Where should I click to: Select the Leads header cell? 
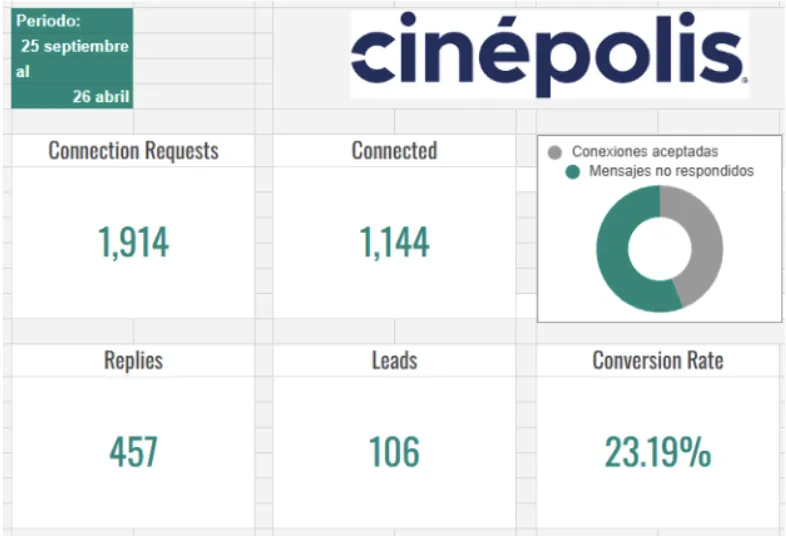pos(394,360)
